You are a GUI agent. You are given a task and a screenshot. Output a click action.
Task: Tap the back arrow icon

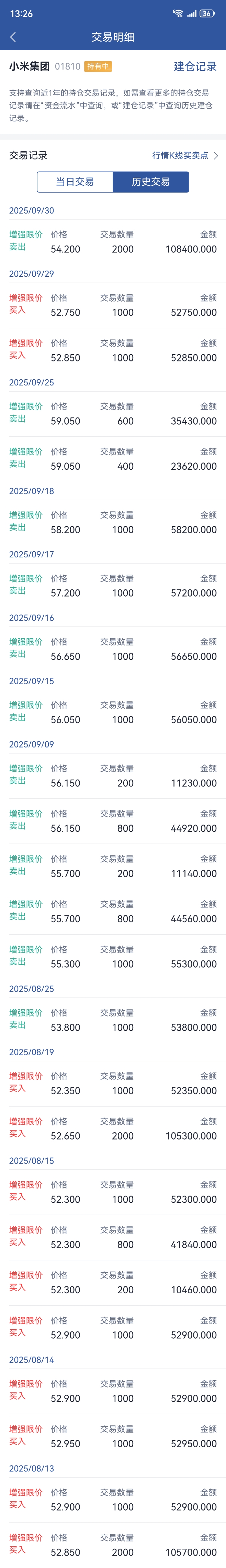[13, 37]
